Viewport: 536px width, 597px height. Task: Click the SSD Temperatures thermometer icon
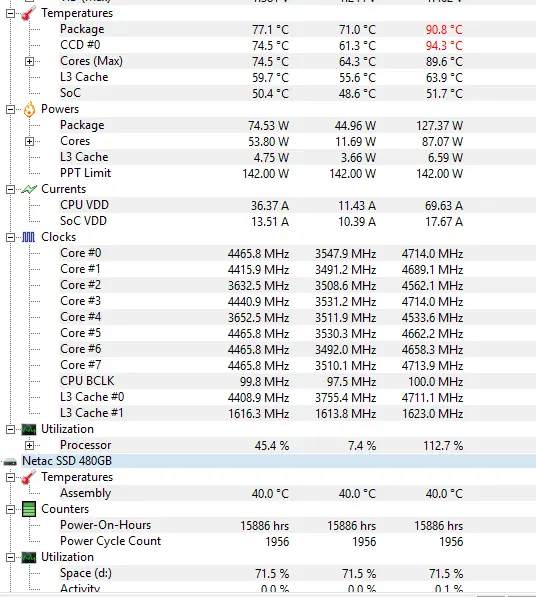(x=29, y=477)
